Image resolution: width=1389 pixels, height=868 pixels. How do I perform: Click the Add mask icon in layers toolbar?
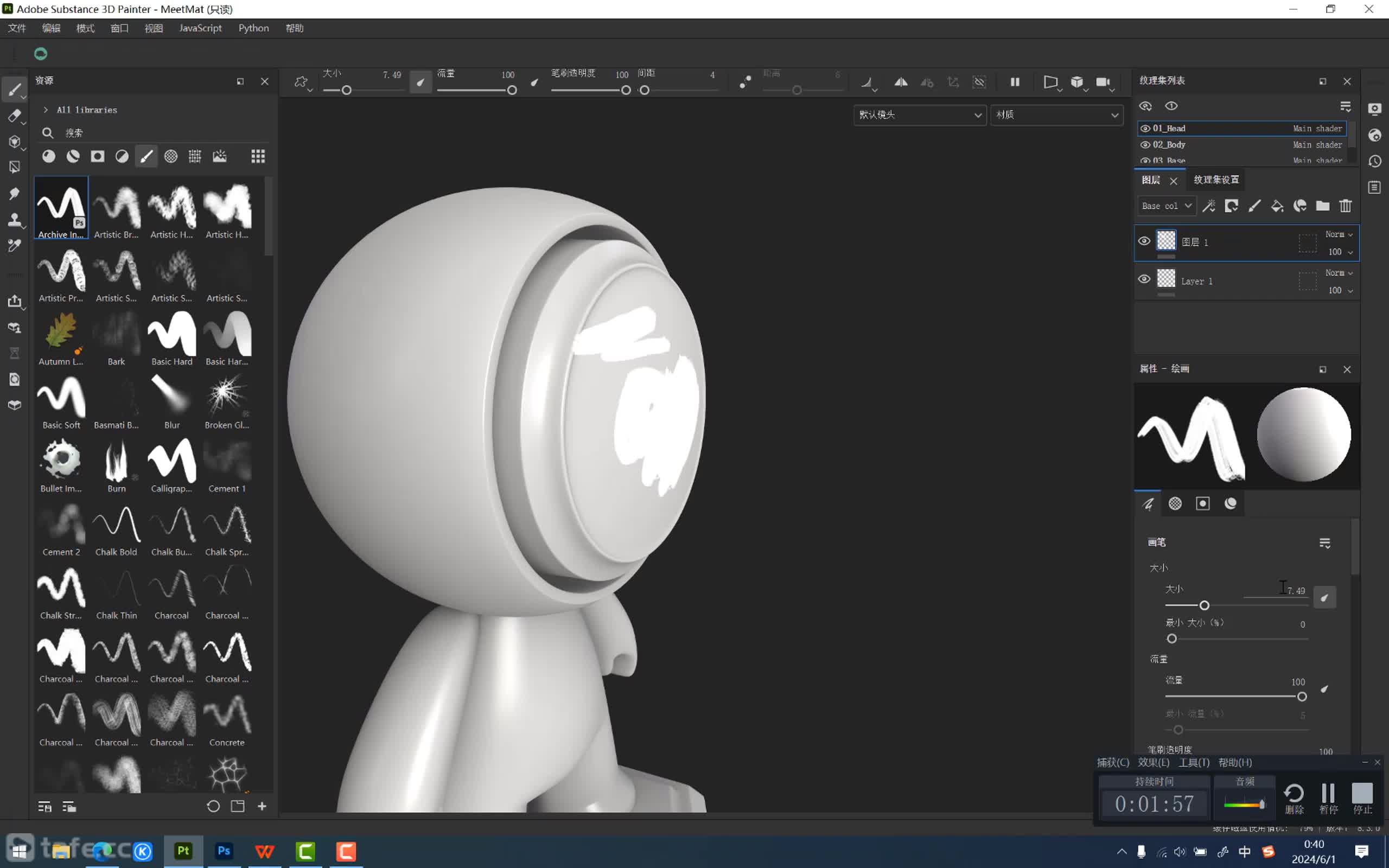click(x=1231, y=206)
